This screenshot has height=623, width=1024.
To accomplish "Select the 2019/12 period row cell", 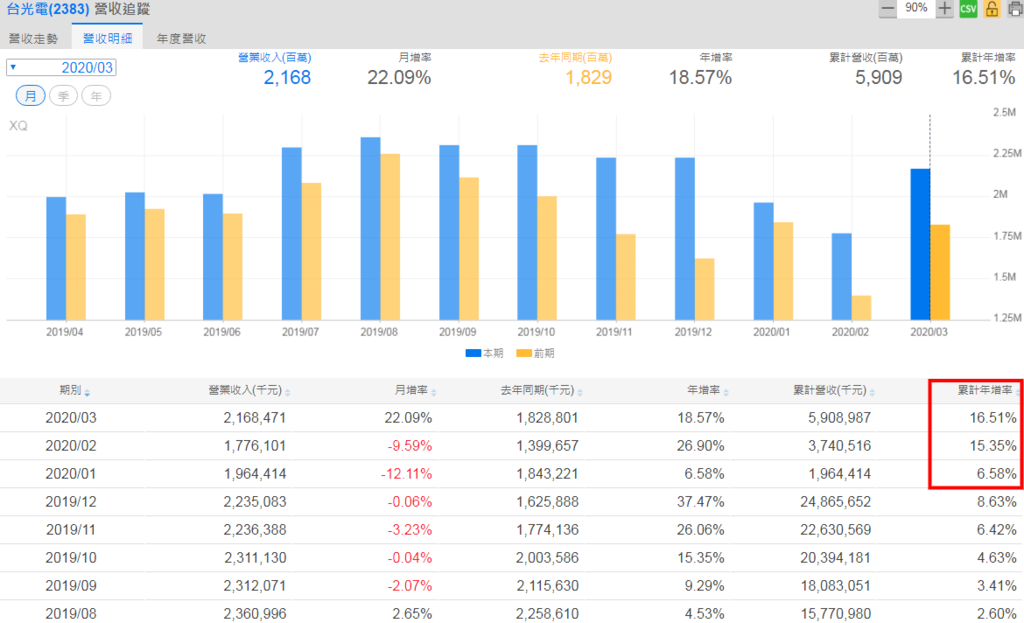I will click(71, 502).
